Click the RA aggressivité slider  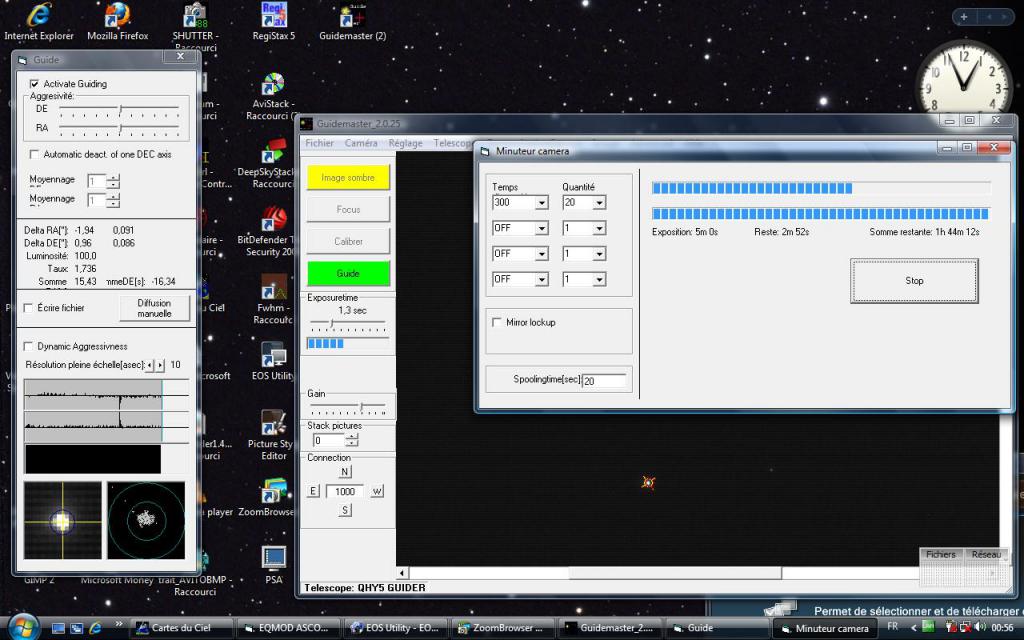tap(119, 128)
